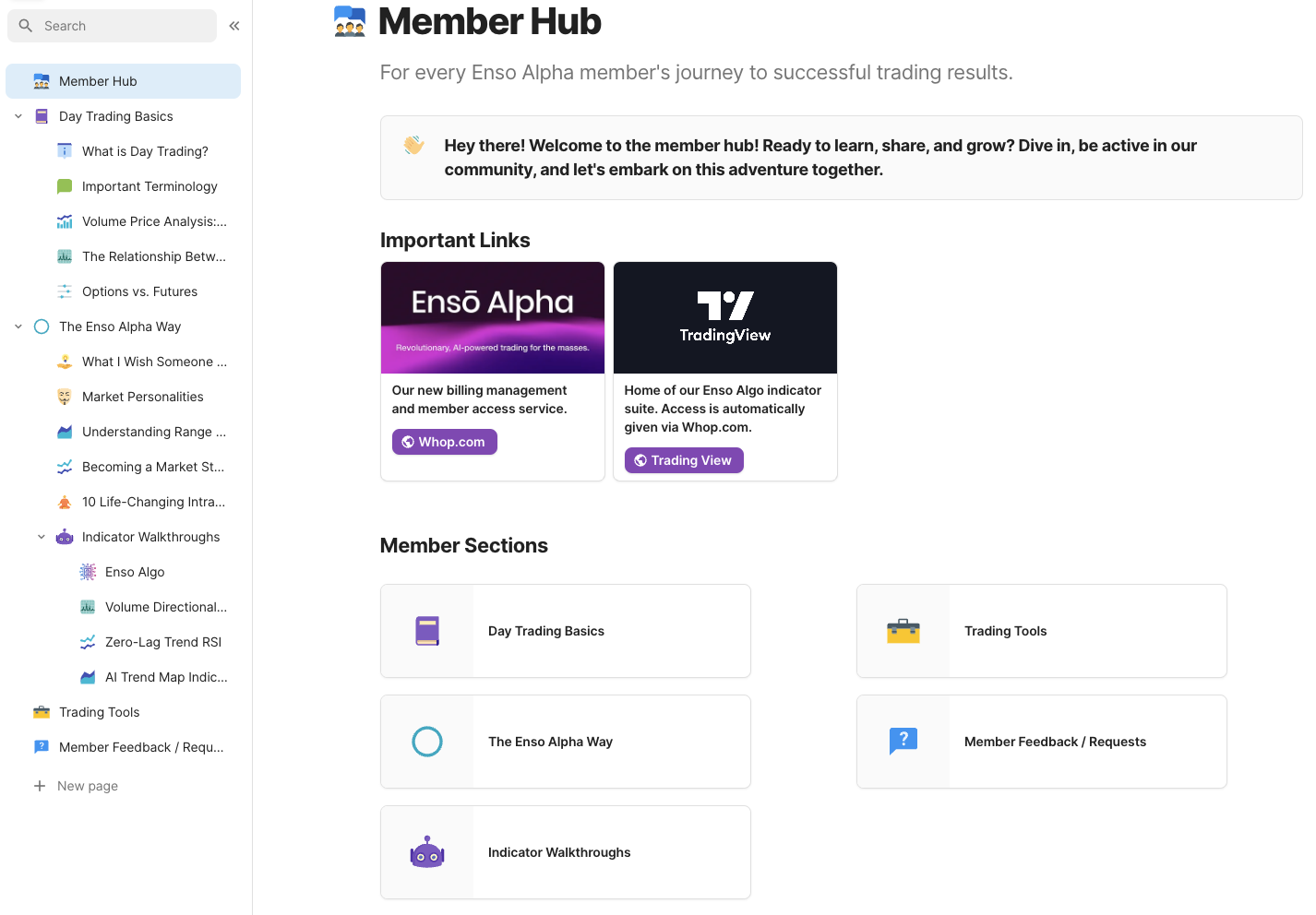
Task: Open the Enso Alpha banner thumbnail
Action: 493,318
